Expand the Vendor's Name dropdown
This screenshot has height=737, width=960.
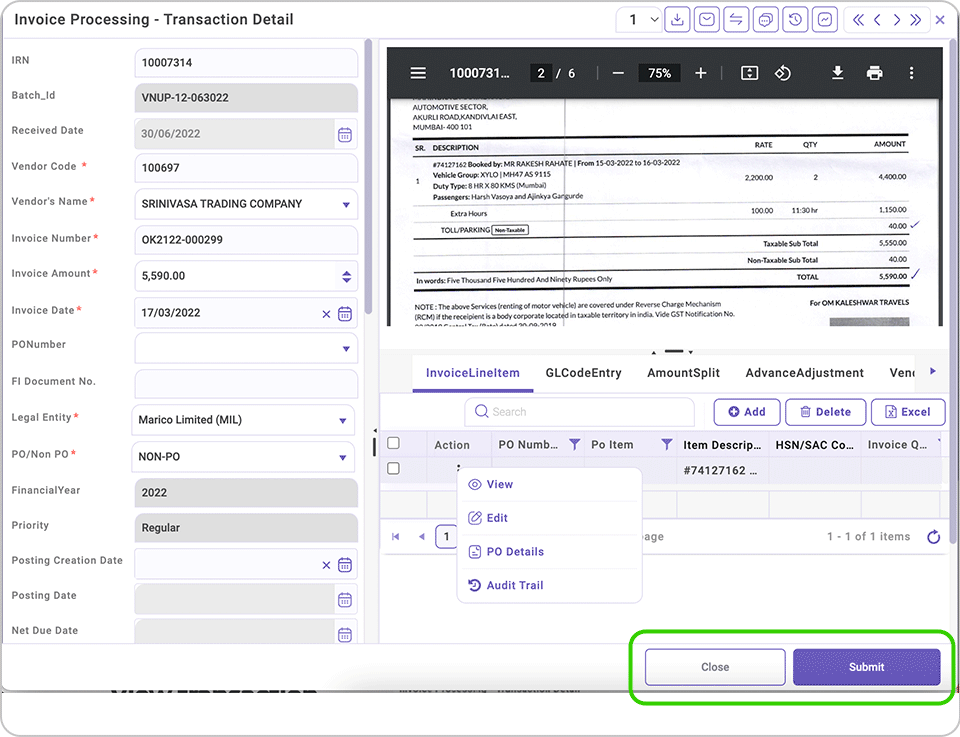click(x=346, y=204)
